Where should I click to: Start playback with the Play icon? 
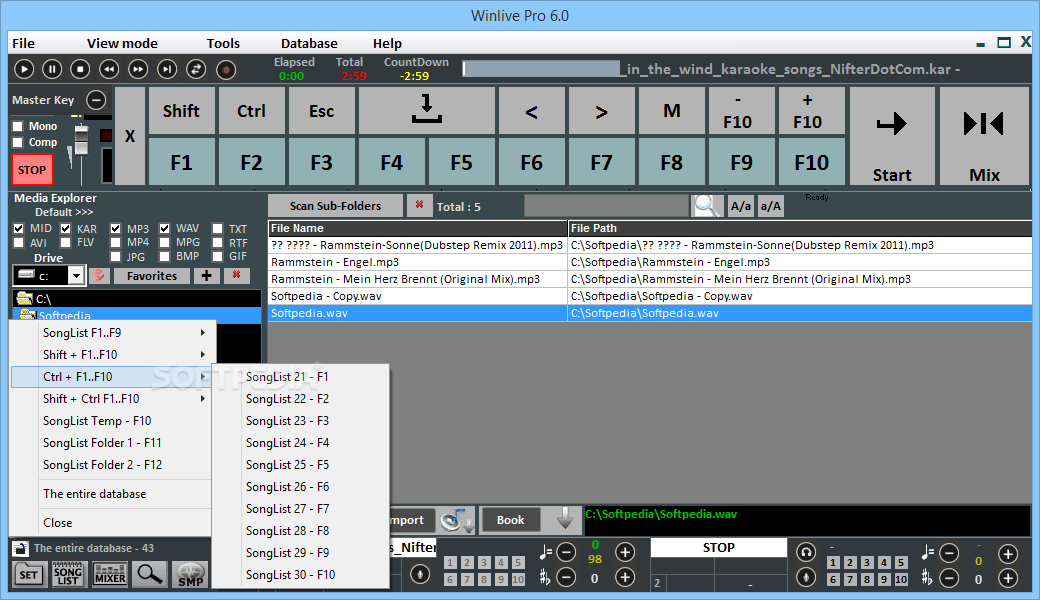[24, 69]
